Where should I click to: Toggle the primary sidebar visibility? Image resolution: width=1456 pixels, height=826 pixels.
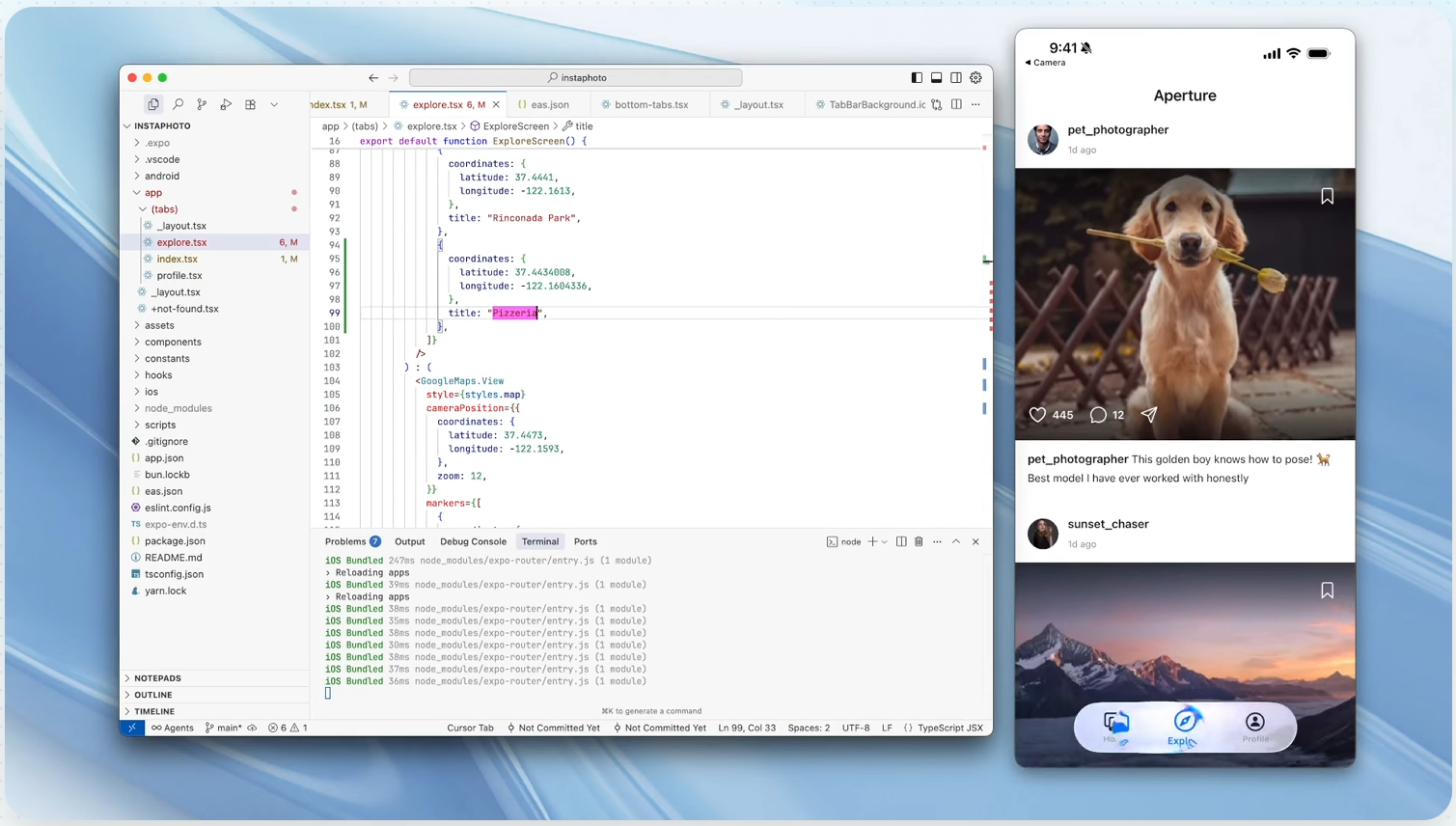pos(917,77)
